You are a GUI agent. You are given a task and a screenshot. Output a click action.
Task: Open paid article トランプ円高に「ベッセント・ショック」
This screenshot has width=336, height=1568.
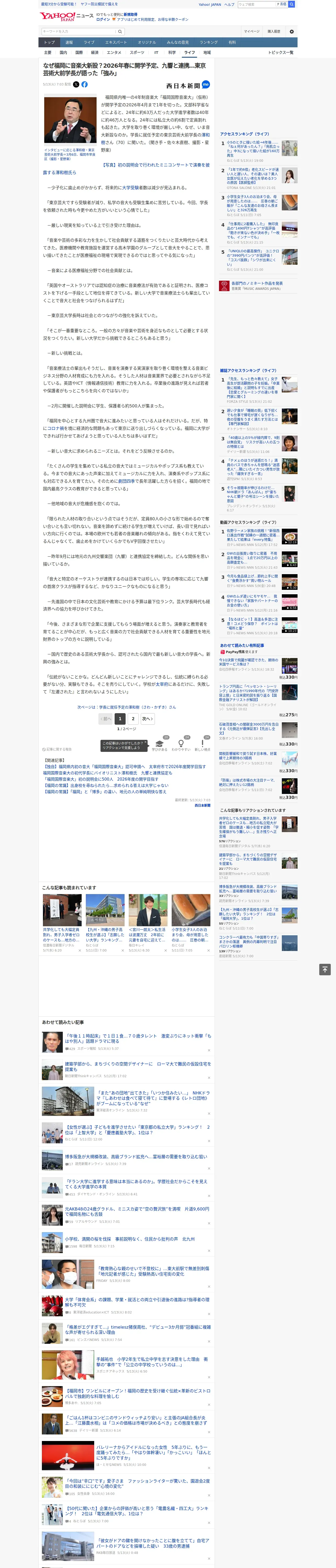(x=249, y=694)
